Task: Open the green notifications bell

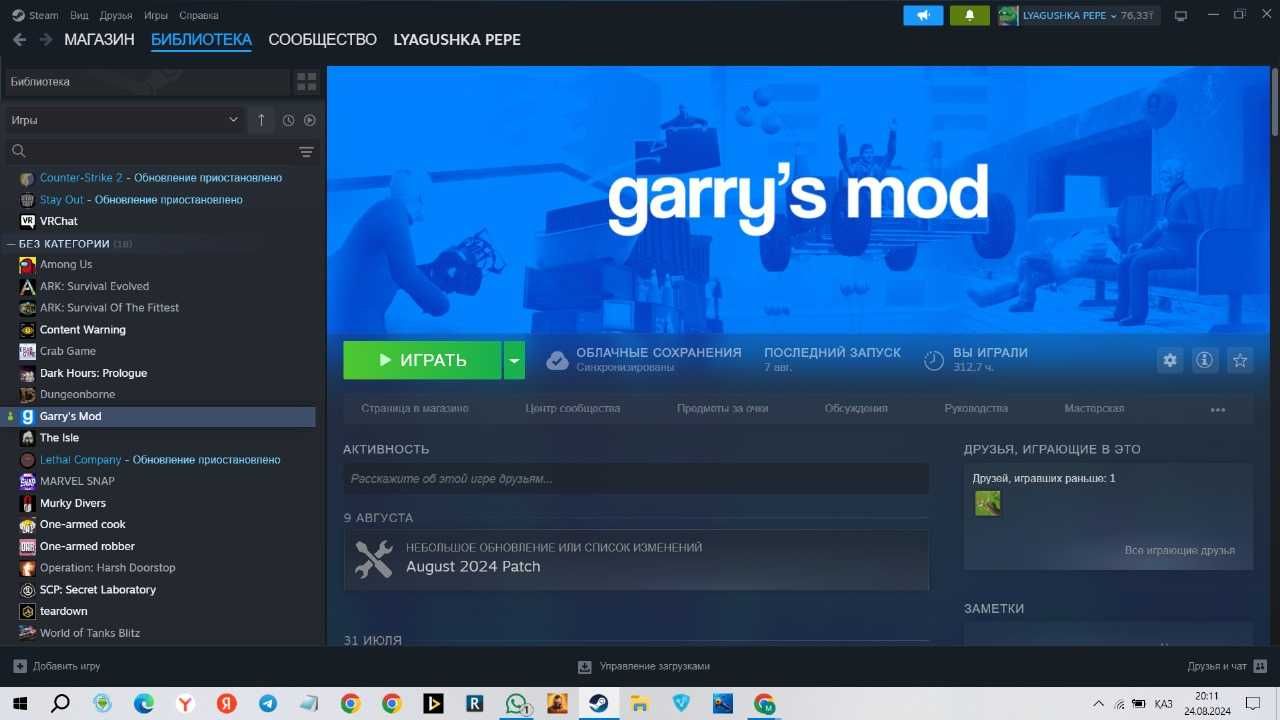Action: coord(969,16)
